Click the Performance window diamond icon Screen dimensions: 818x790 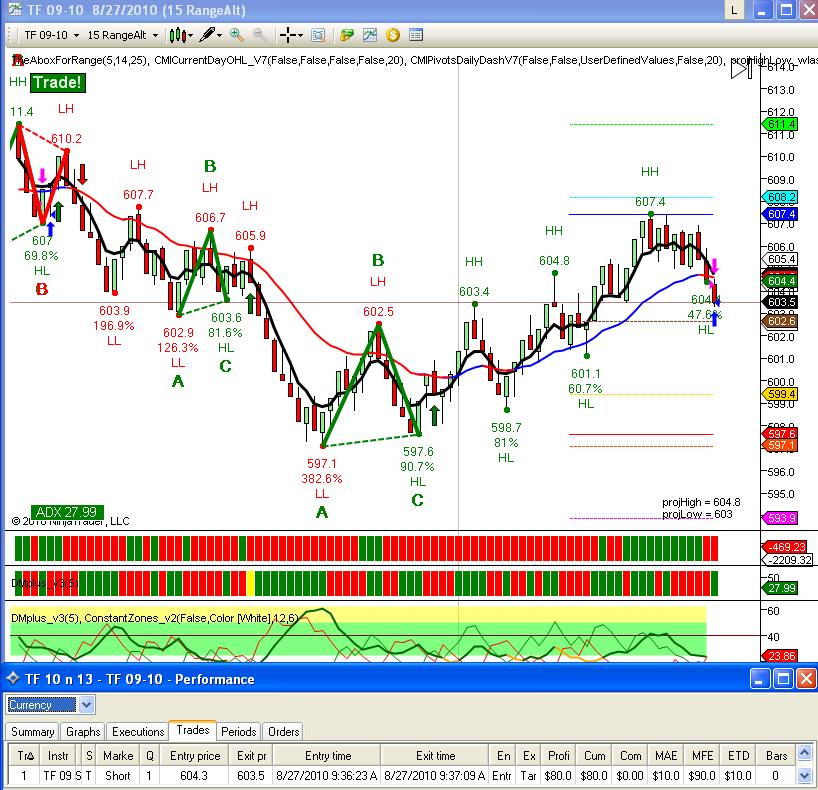tap(13, 678)
